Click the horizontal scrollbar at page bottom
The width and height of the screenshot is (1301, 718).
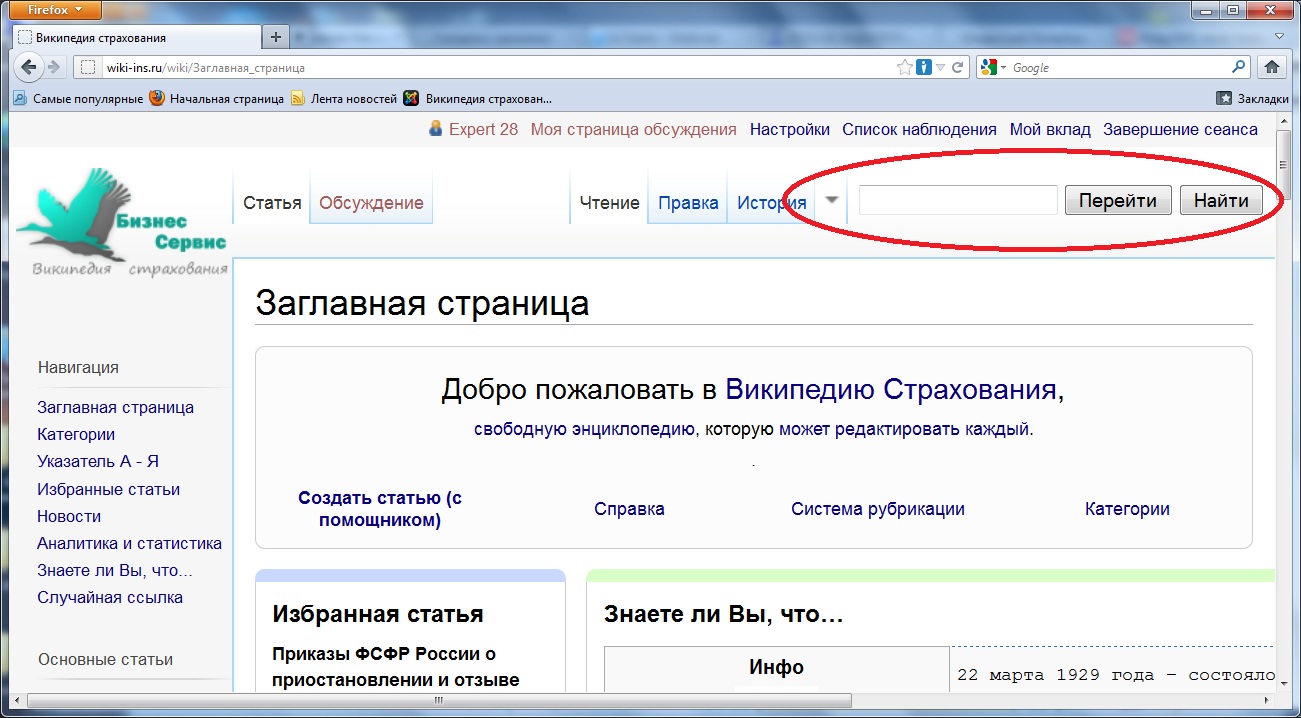(640, 701)
